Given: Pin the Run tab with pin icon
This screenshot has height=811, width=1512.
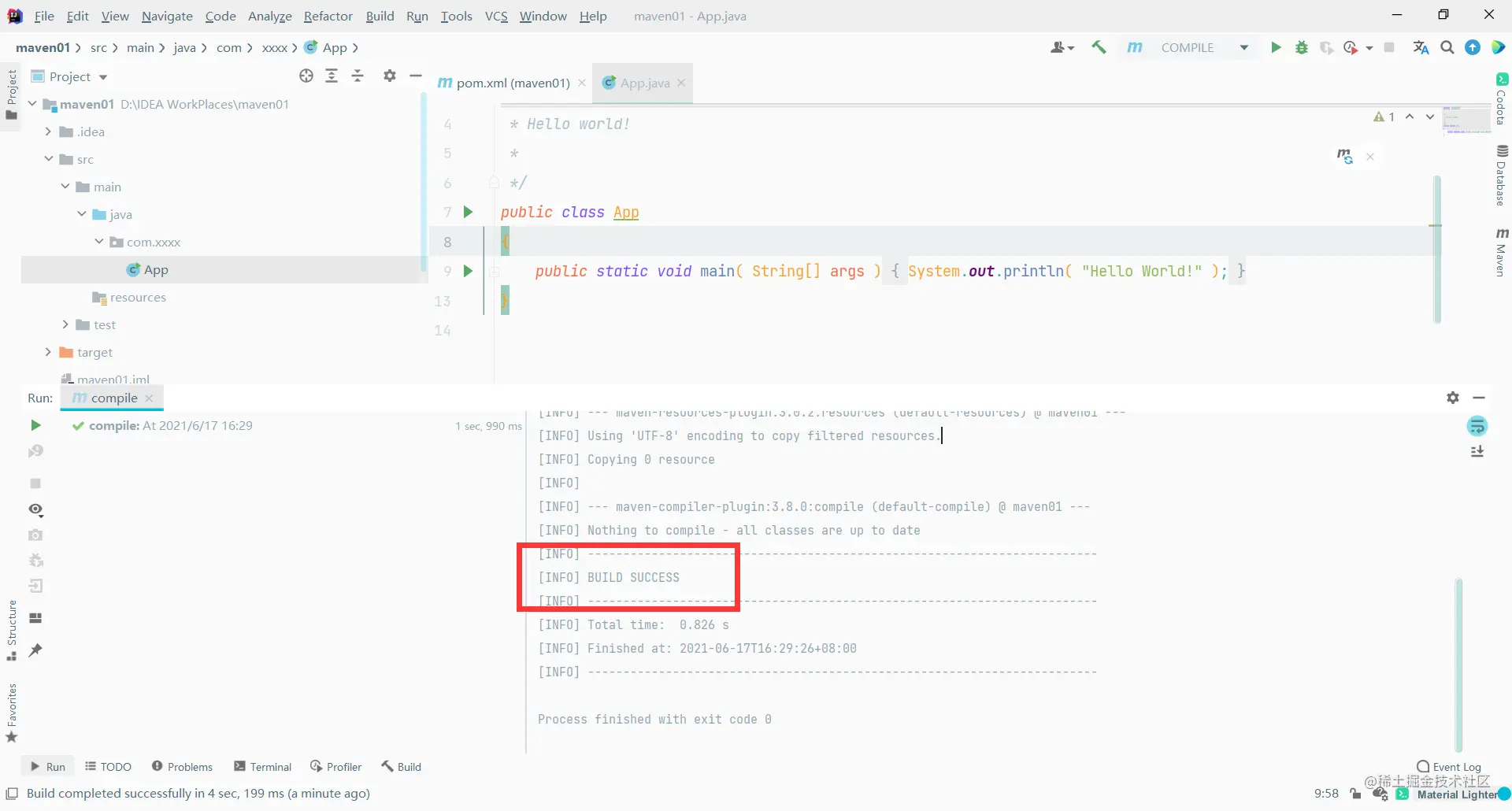Looking at the screenshot, I should (x=35, y=650).
